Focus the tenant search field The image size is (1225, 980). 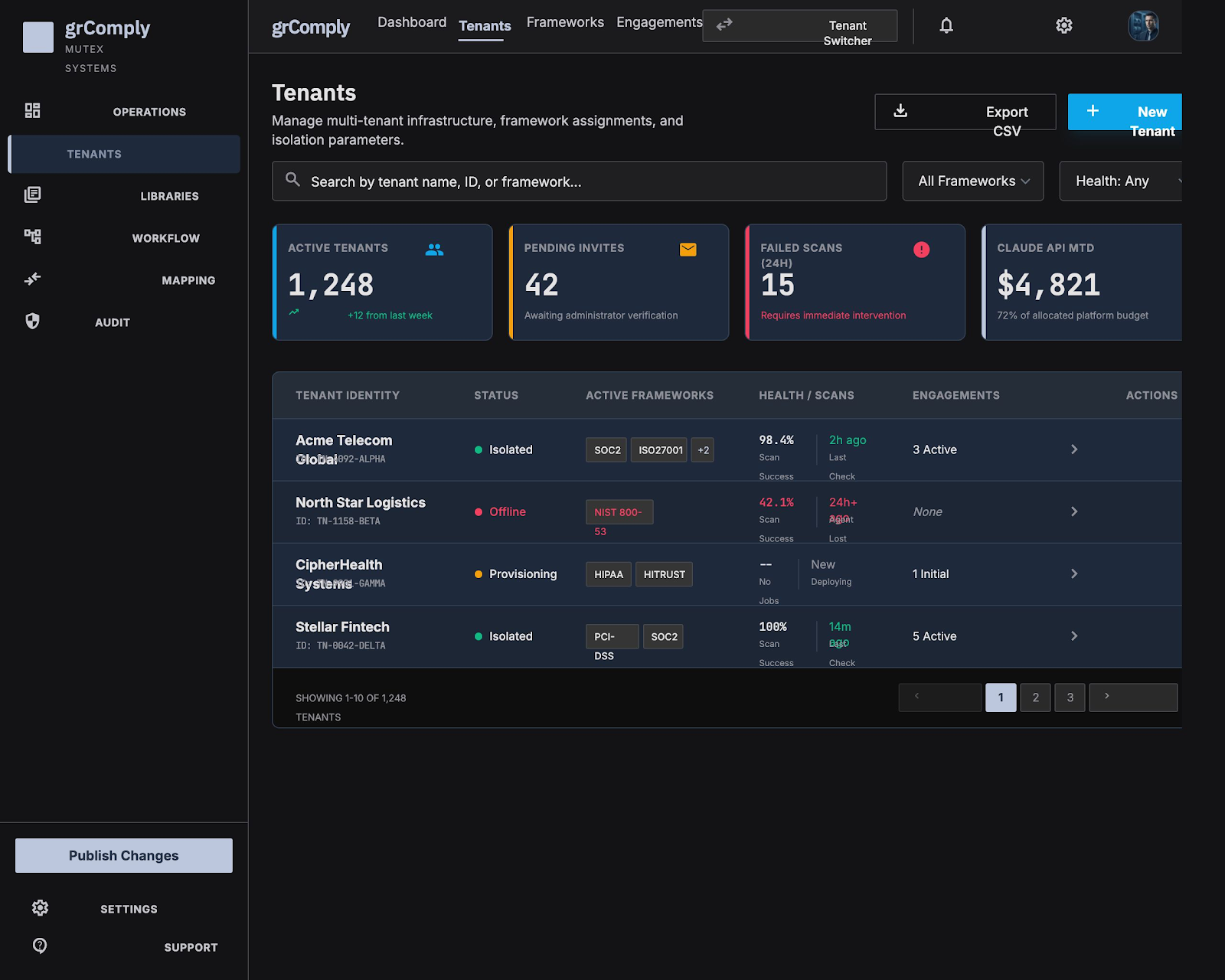click(580, 181)
